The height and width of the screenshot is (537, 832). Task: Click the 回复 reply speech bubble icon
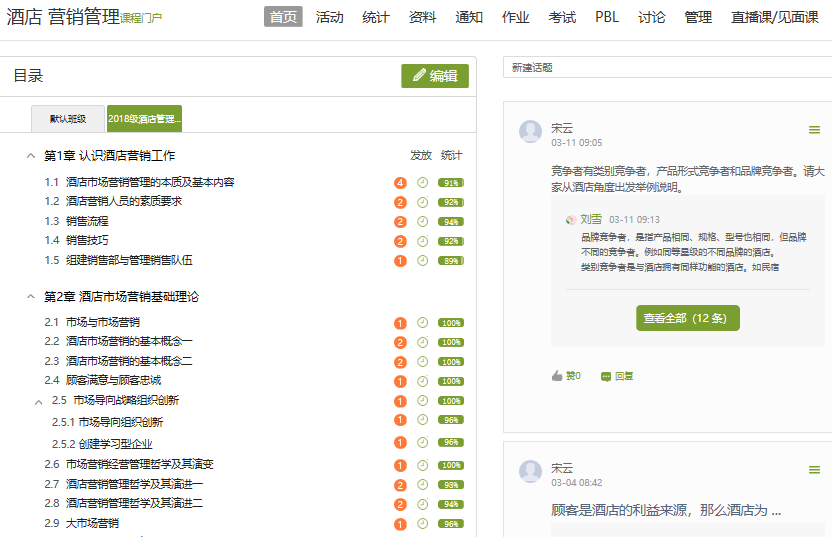click(605, 377)
